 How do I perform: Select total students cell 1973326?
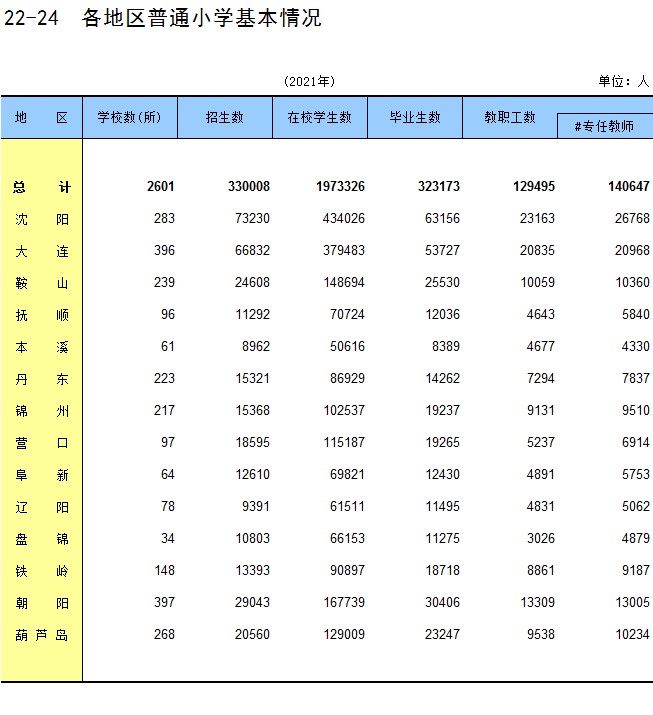(x=341, y=187)
